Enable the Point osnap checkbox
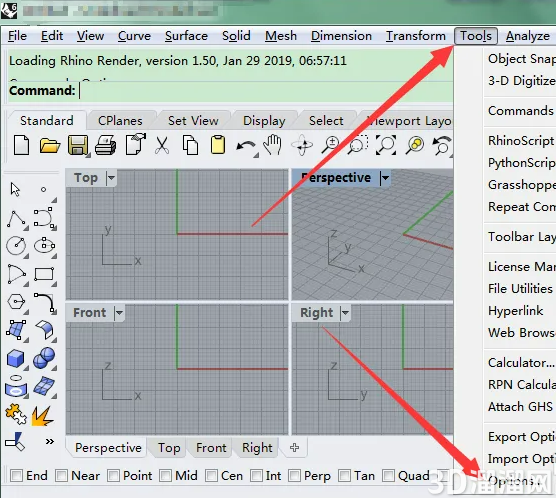 click(x=113, y=476)
